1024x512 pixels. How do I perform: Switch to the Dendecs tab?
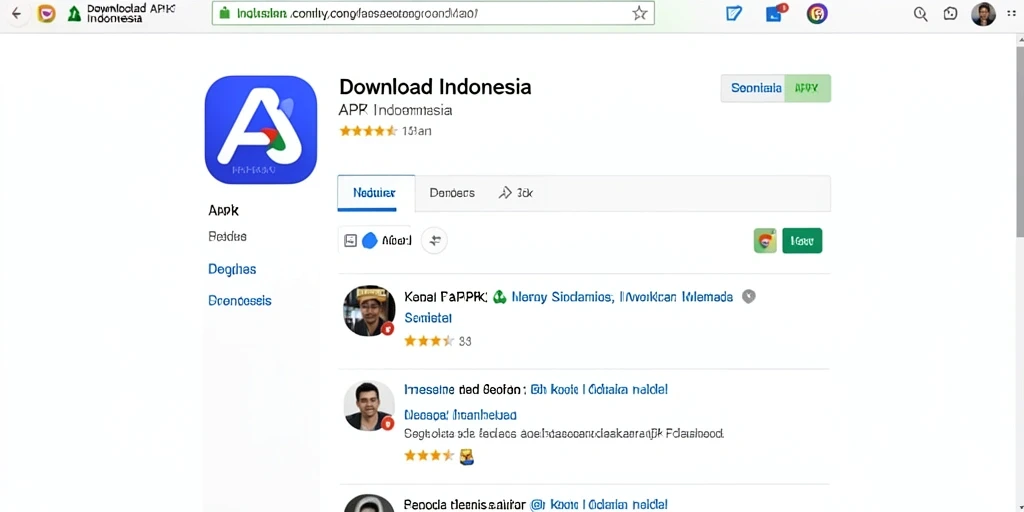tap(452, 193)
